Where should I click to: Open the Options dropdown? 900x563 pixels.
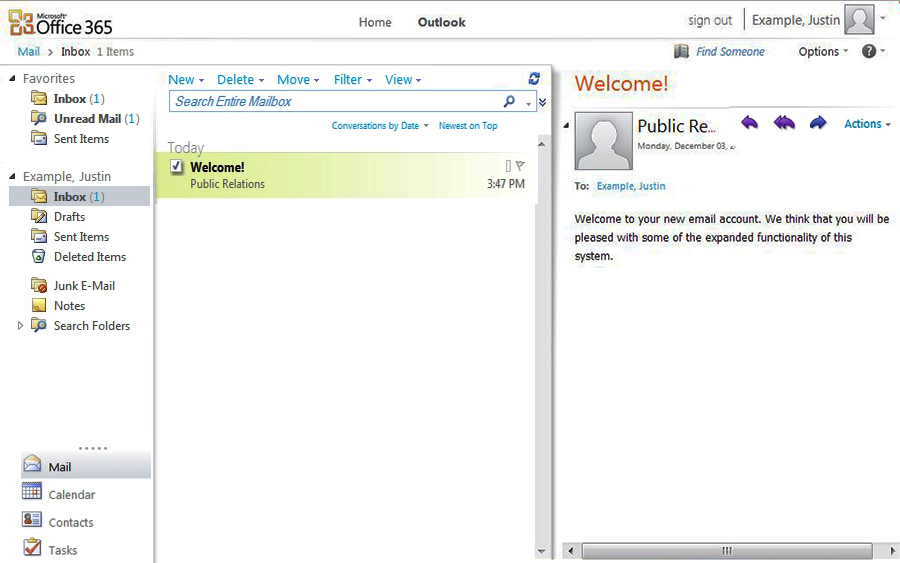pos(823,51)
